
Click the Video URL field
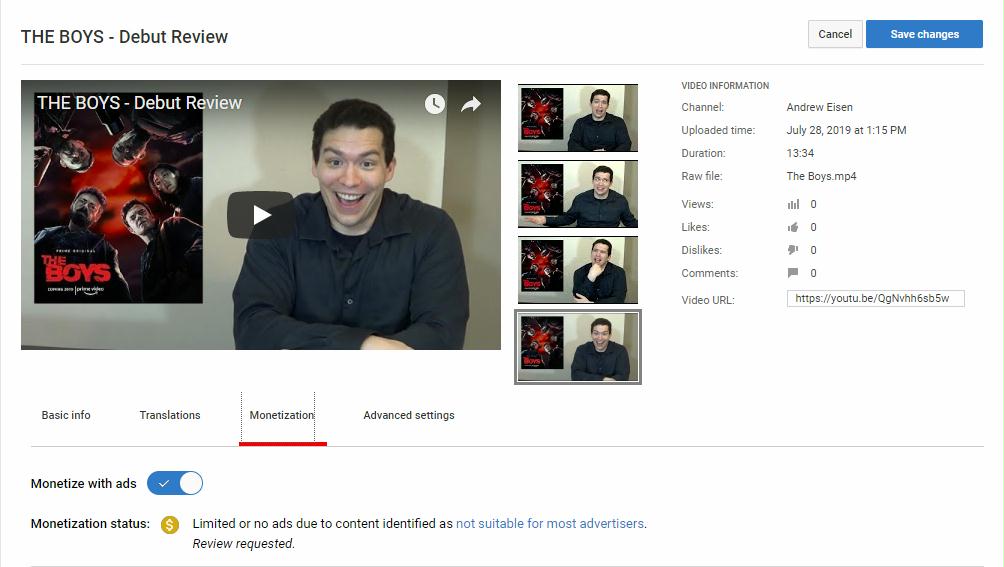click(875, 298)
